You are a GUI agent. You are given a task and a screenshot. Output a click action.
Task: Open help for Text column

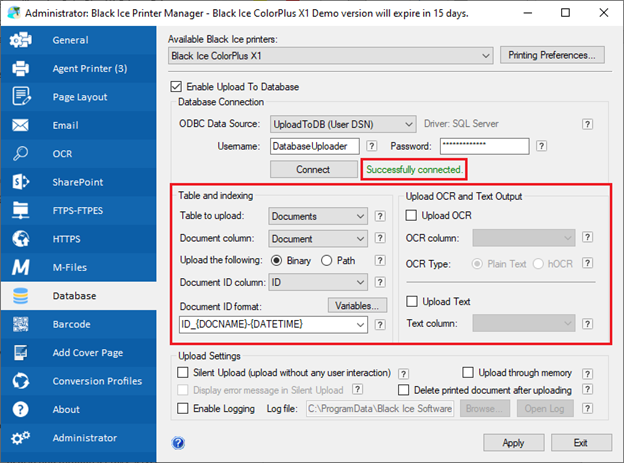tap(587, 324)
